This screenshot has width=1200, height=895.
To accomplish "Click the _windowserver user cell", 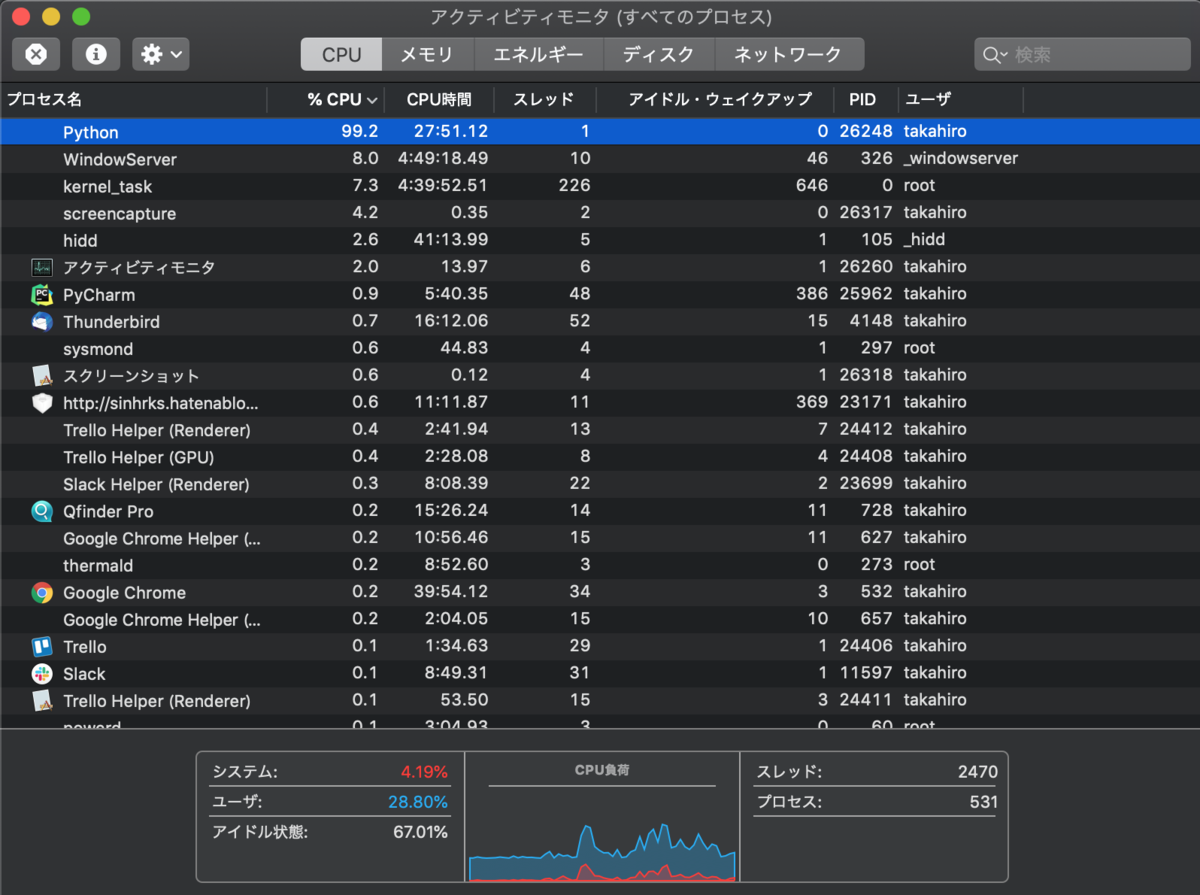I will coord(961,158).
